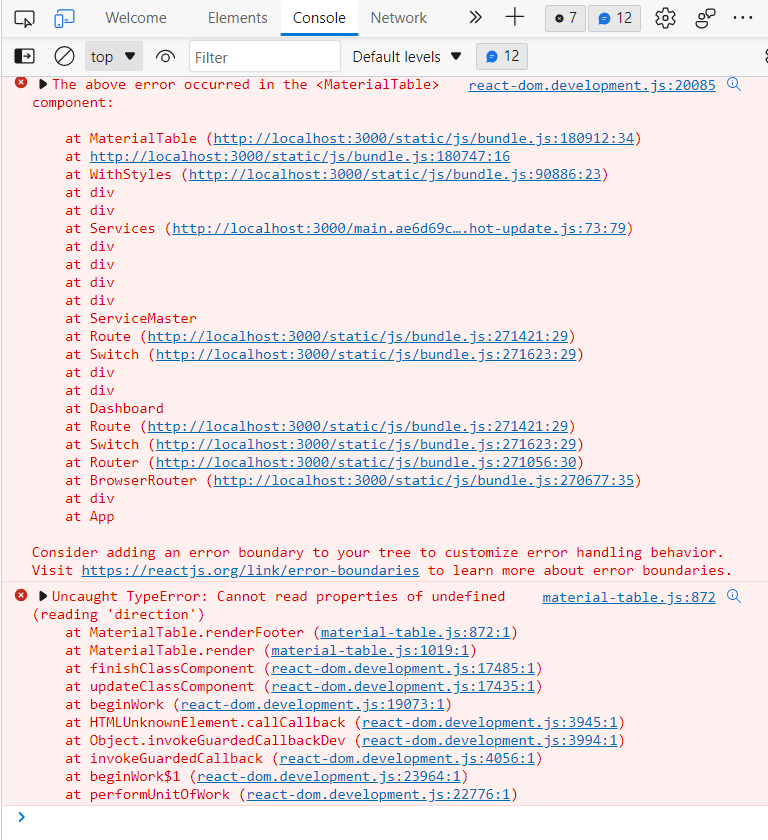Open invokeGuardedCallback react-dom.development.js:4056:1 link
The width and height of the screenshot is (768, 840).
point(407,758)
